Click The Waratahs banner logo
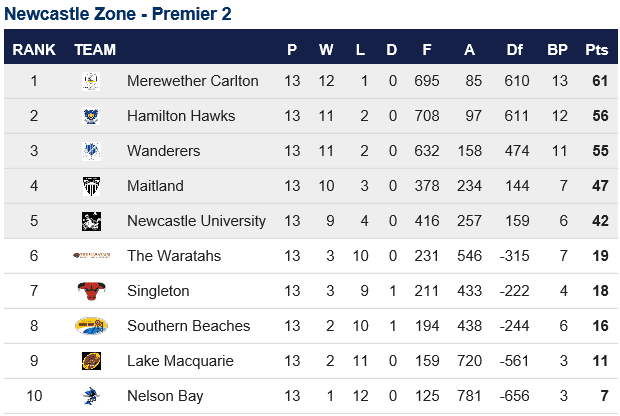 (x=91, y=256)
